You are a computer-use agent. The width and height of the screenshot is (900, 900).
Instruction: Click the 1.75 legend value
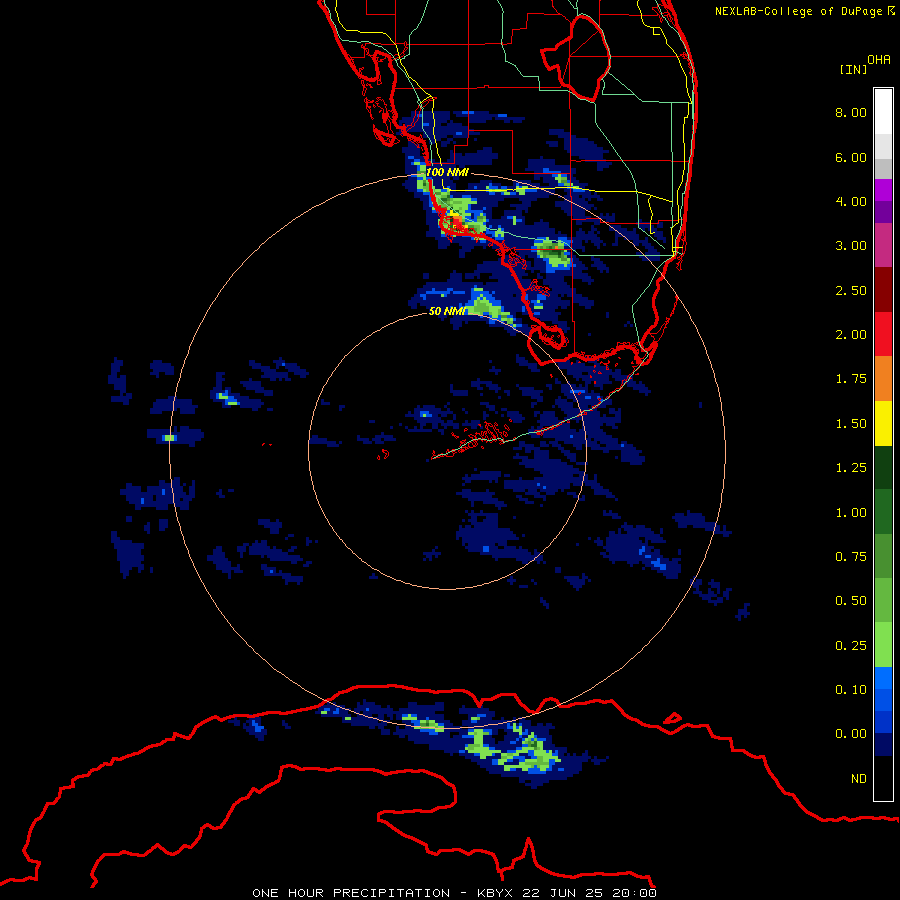click(851, 379)
